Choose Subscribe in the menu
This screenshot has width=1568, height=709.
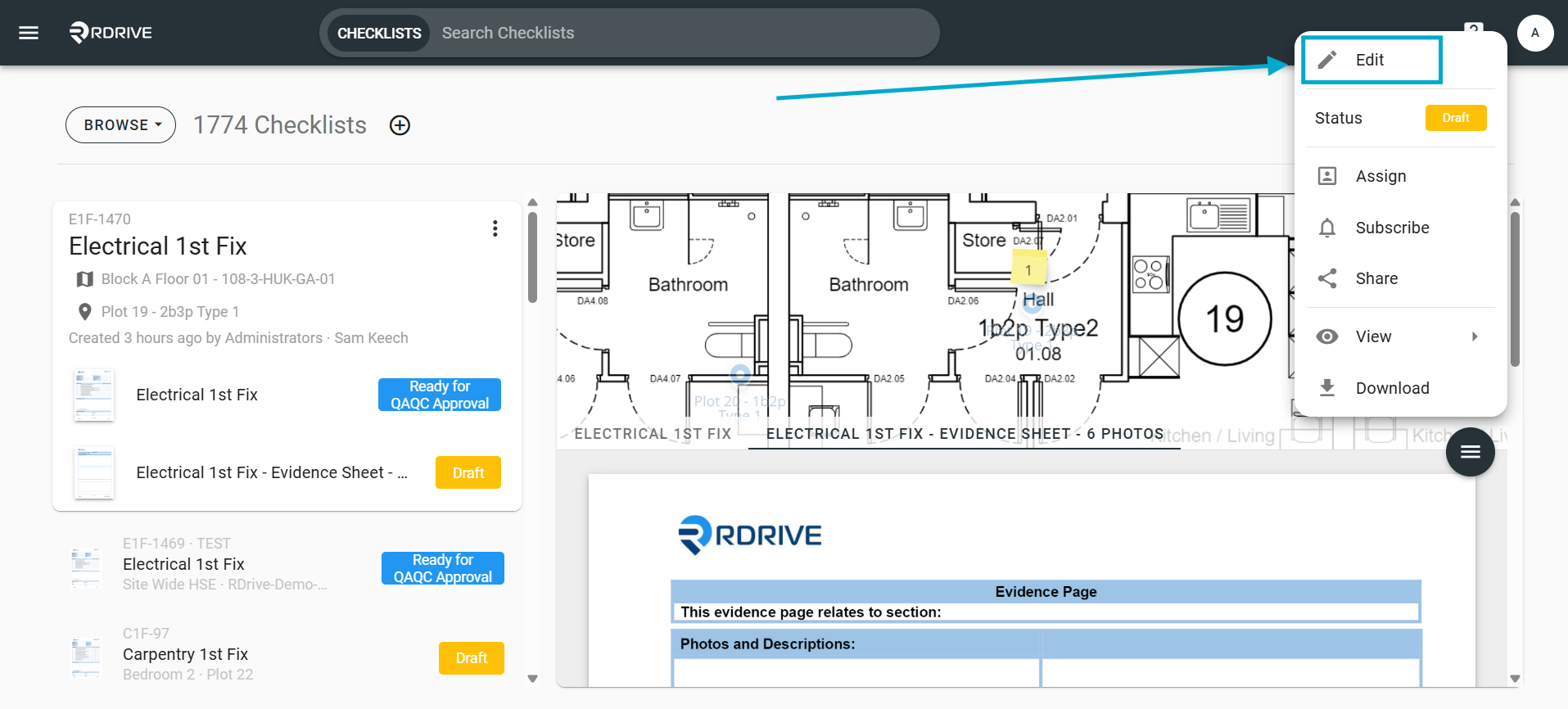[1401, 228]
